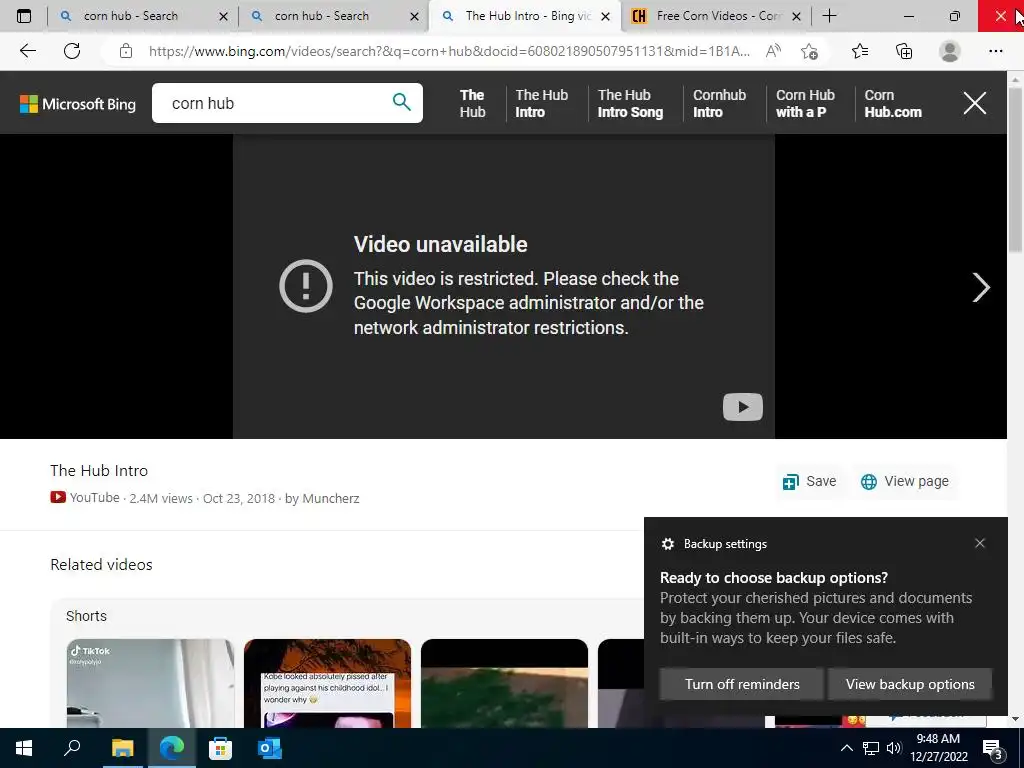Click the taskbar clock showing 9:48 AM
Screen dimensions: 1024x768
click(x=938, y=748)
